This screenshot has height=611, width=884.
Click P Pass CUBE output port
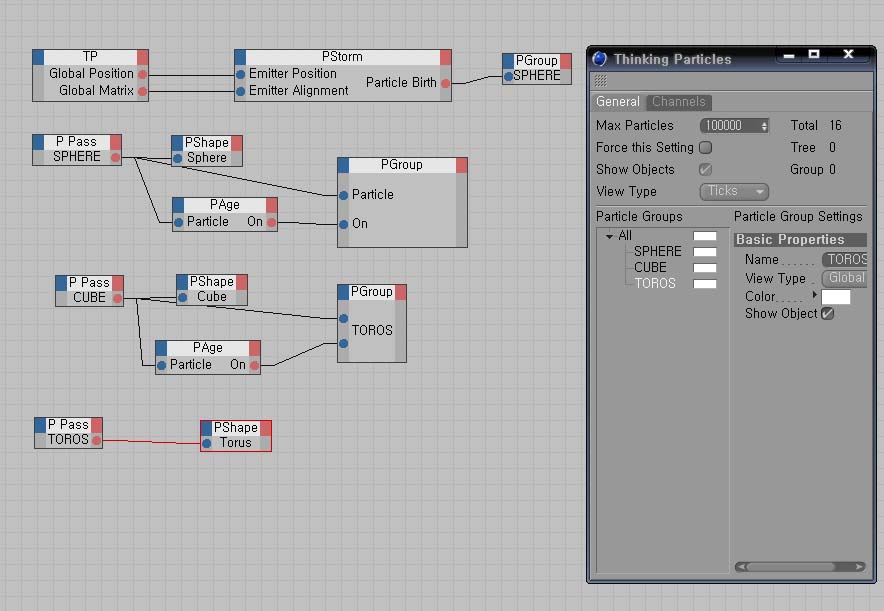click(117, 298)
